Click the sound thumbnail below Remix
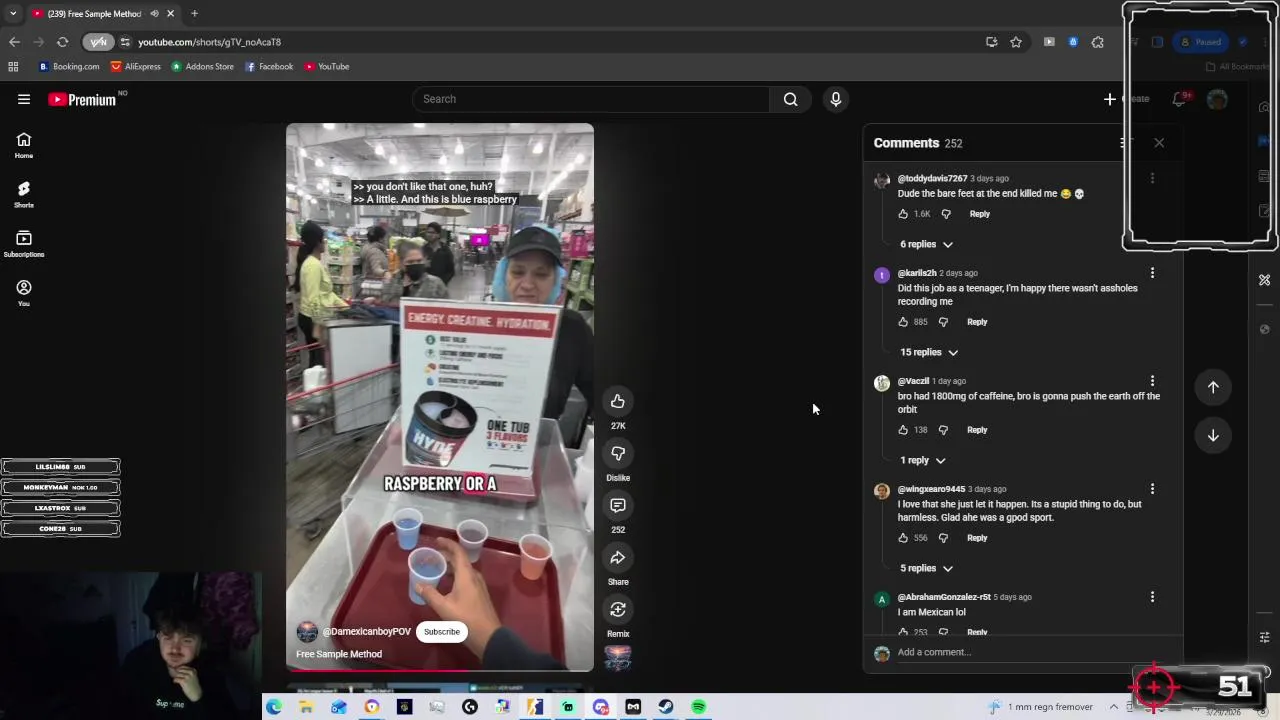Screen dimensions: 1280x720 pyautogui.click(x=618, y=658)
